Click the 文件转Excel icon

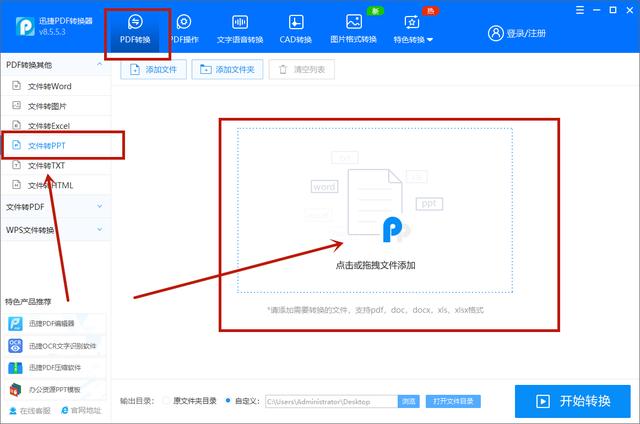pos(16,125)
